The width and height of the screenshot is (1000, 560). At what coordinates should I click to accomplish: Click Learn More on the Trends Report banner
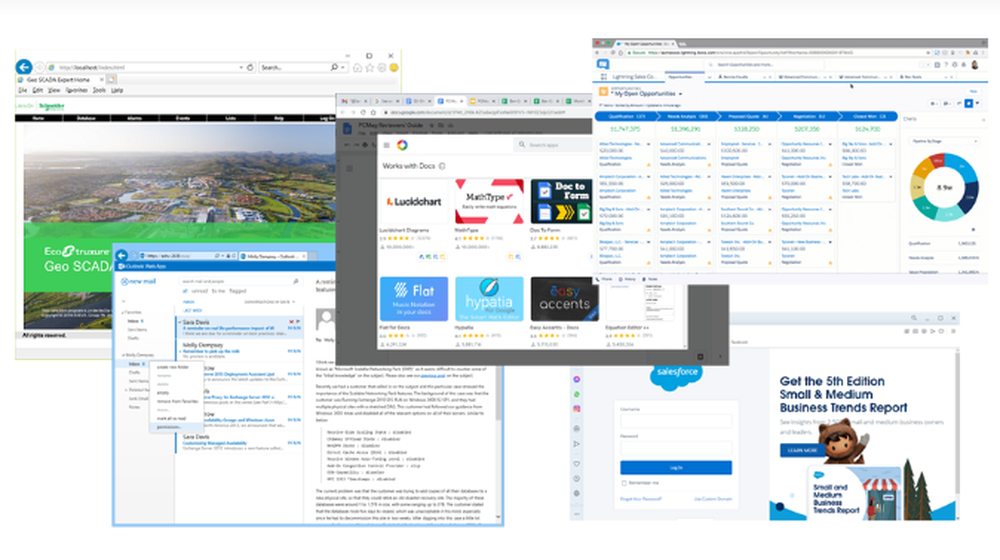click(x=802, y=450)
